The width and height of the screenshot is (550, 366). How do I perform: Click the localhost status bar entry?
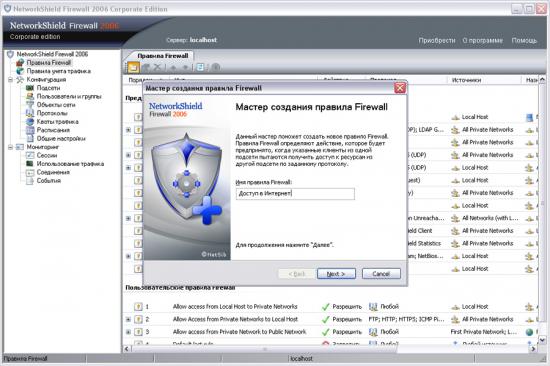click(301, 359)
